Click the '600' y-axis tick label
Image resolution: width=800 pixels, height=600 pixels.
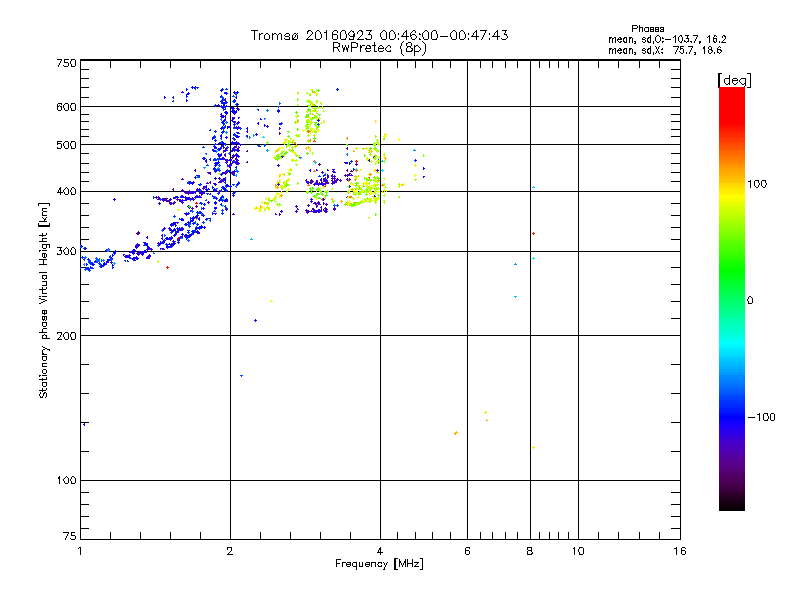point(66,107)
